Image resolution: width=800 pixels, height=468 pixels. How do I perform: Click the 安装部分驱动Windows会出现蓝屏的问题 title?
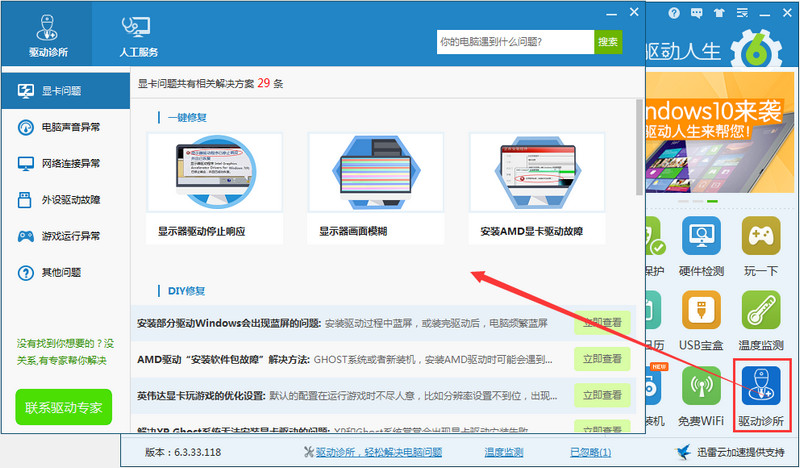(229, 323)
